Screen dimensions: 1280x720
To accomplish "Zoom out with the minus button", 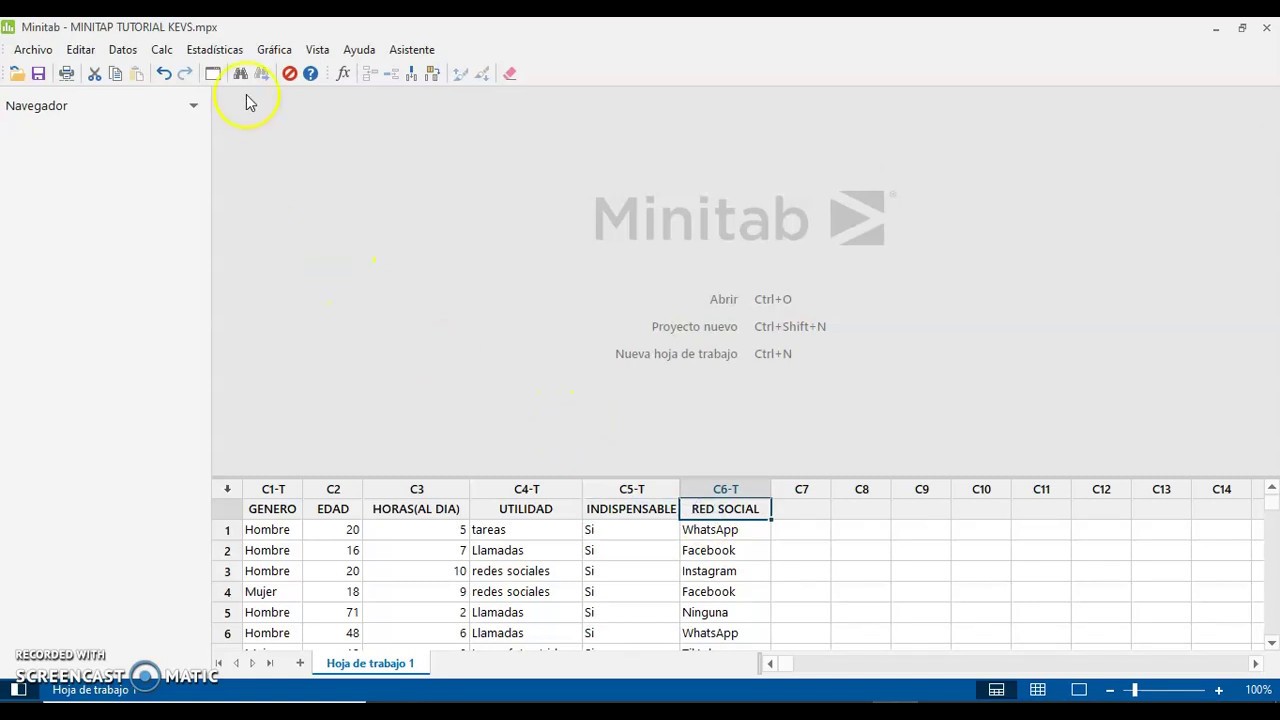I will tap(1109, 690).
